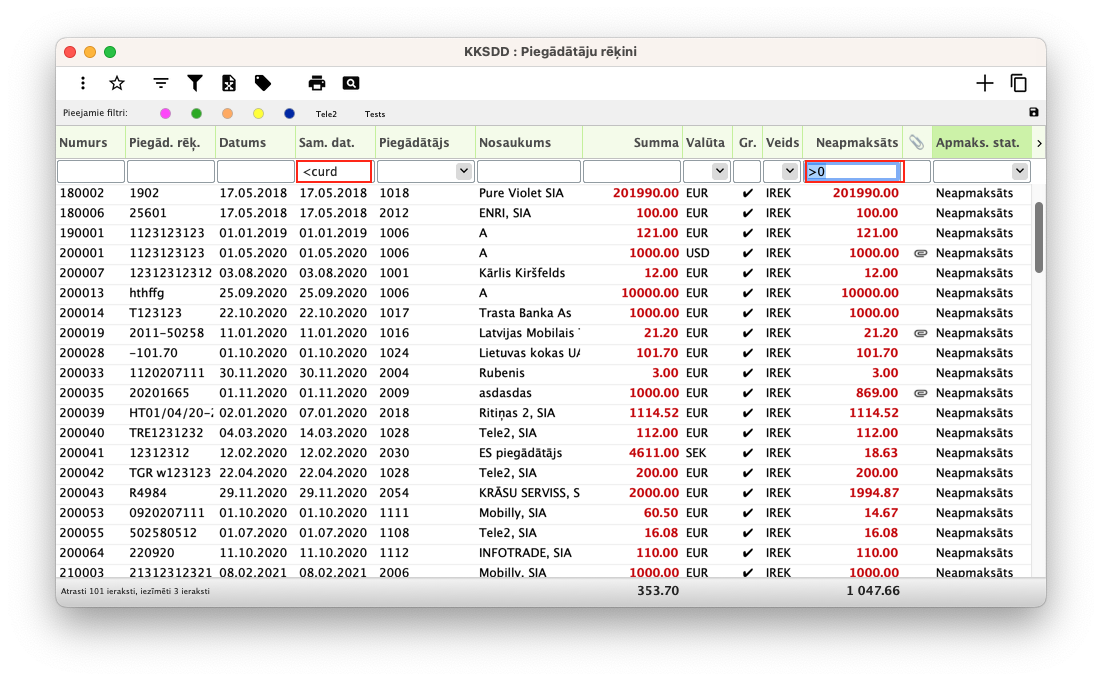Click the Rubenis supplier name
The height and width of the screenshot is (681, 1102).
(502, 373)
